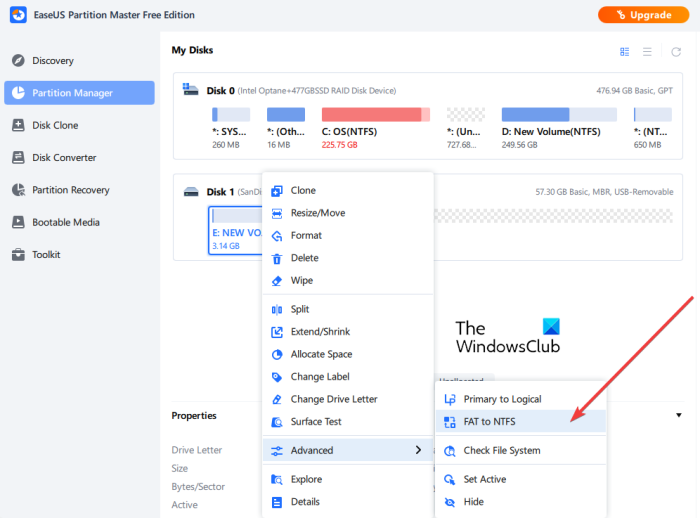The image size is (700, 518).
Task: Switch to the card grid view icon
Action: point(625,52)
